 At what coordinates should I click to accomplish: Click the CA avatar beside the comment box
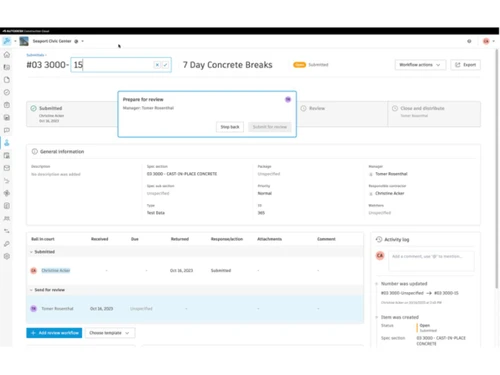[x=380, y=256]
